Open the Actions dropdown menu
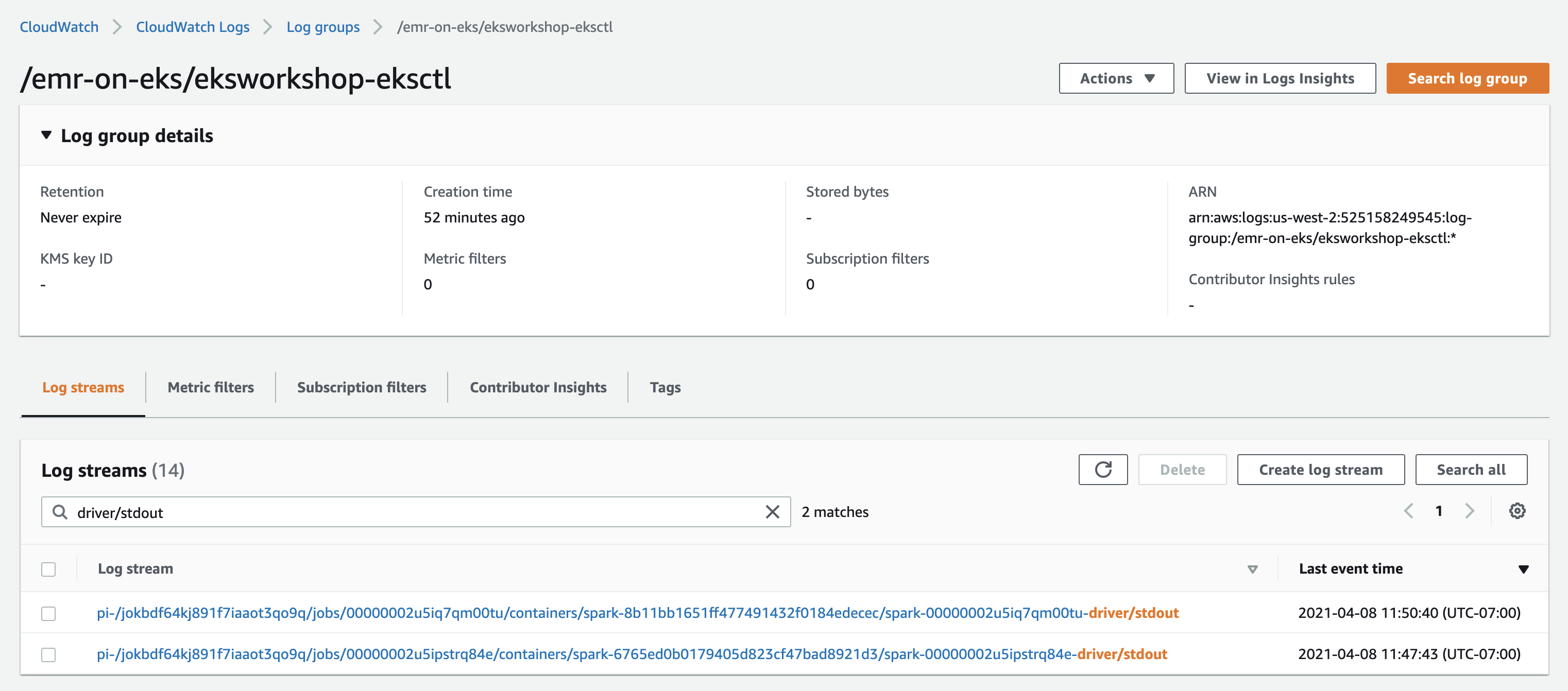 pyautogui.click(x=1116, y=78)
